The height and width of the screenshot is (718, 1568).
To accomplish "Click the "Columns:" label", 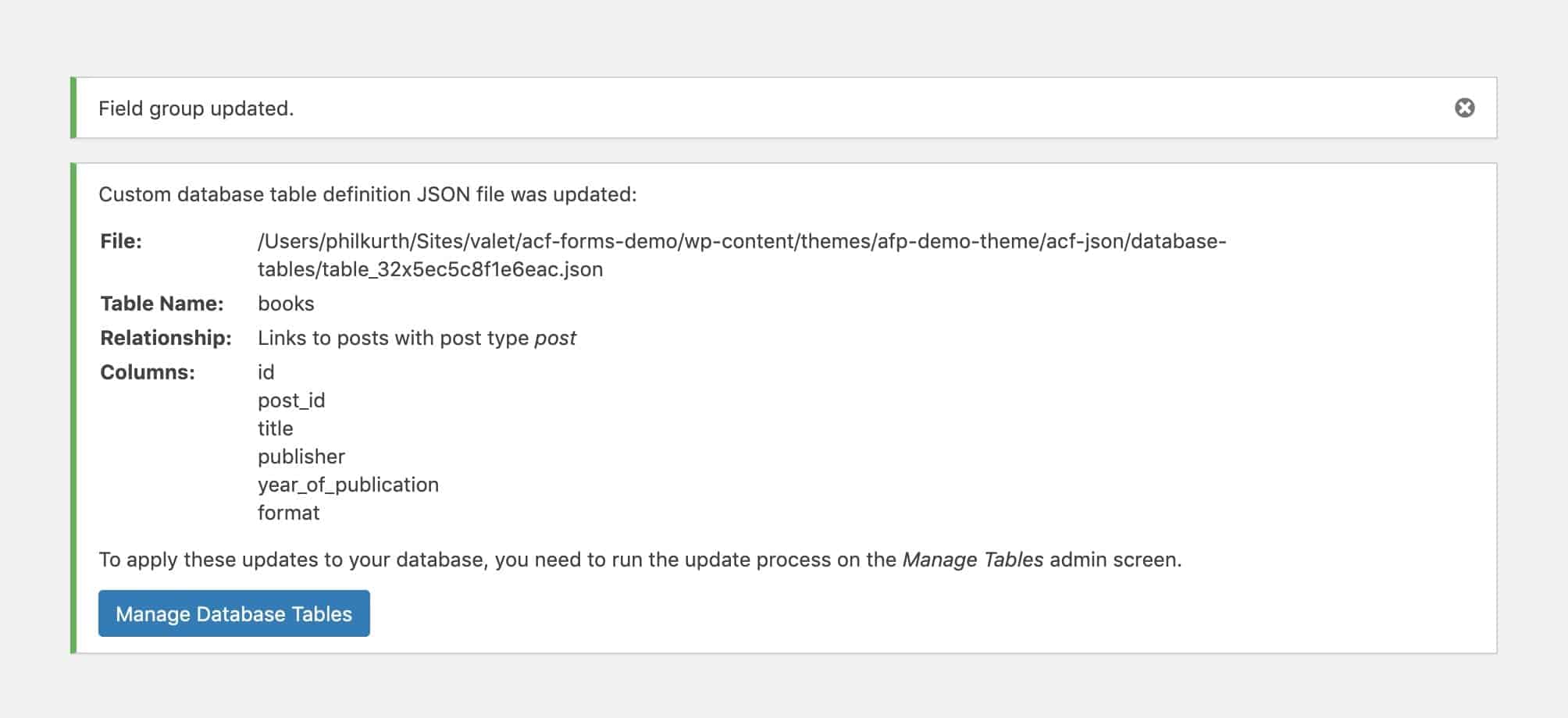I will 148,372.
